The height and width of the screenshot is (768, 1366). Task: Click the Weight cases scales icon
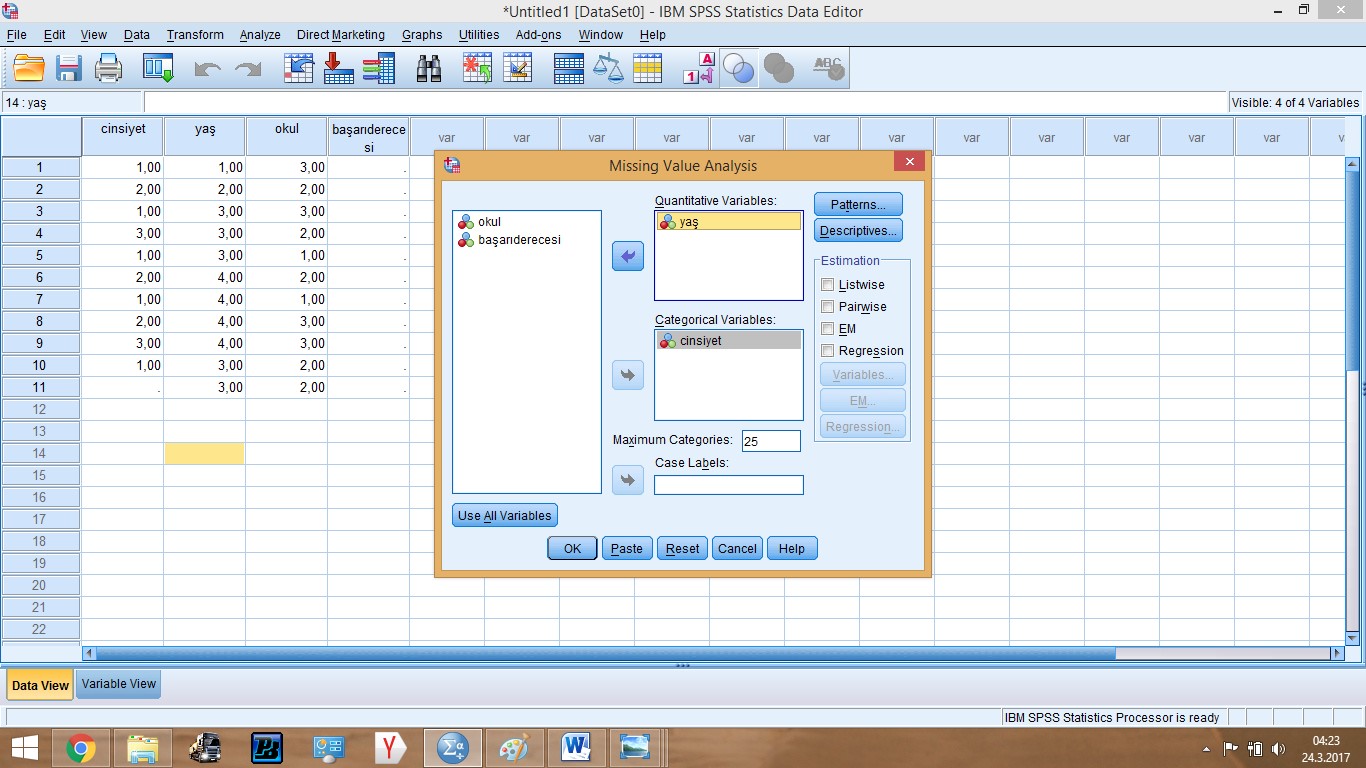[x=608, y=68]
